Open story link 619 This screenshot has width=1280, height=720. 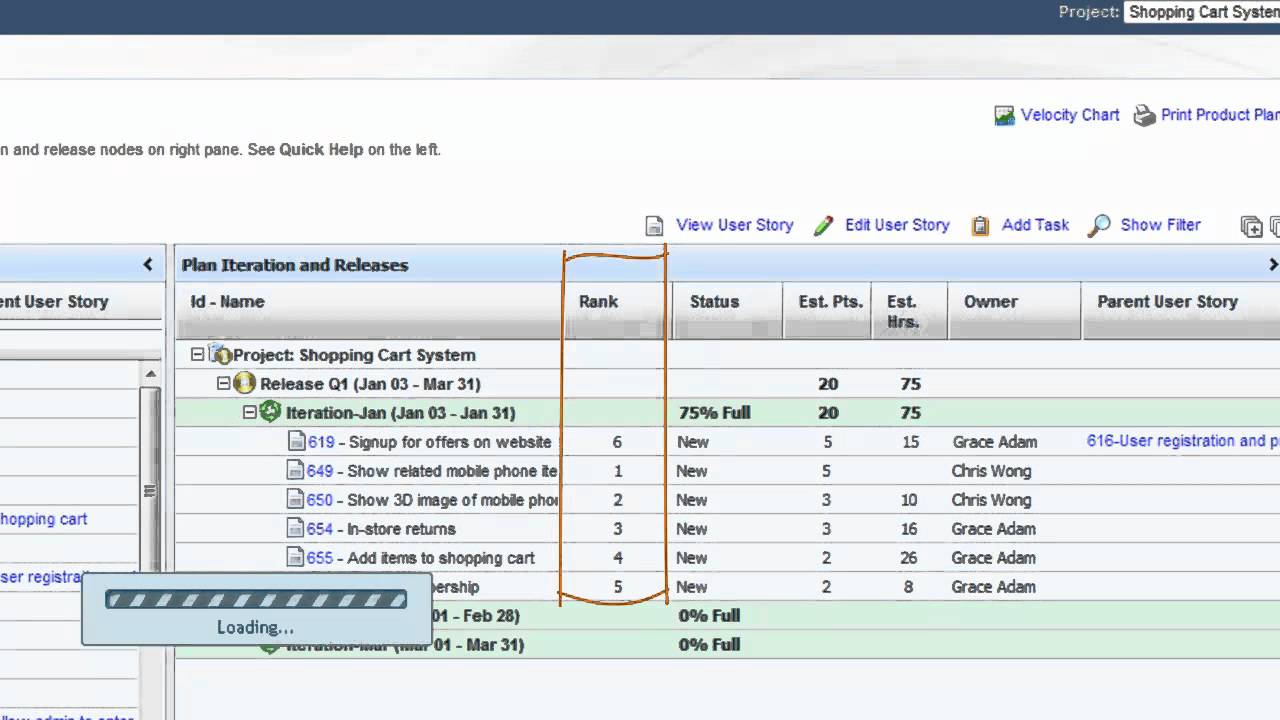click(x=321, y=442)
